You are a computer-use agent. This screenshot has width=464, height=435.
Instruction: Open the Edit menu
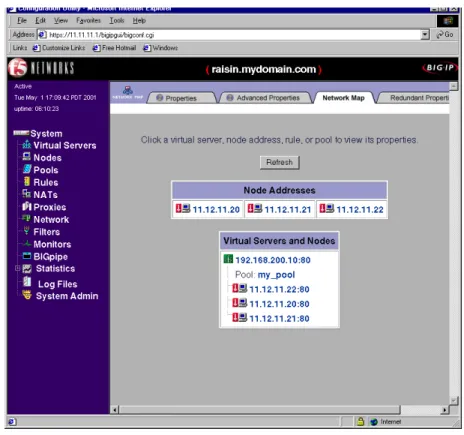(x=40, y=21)
